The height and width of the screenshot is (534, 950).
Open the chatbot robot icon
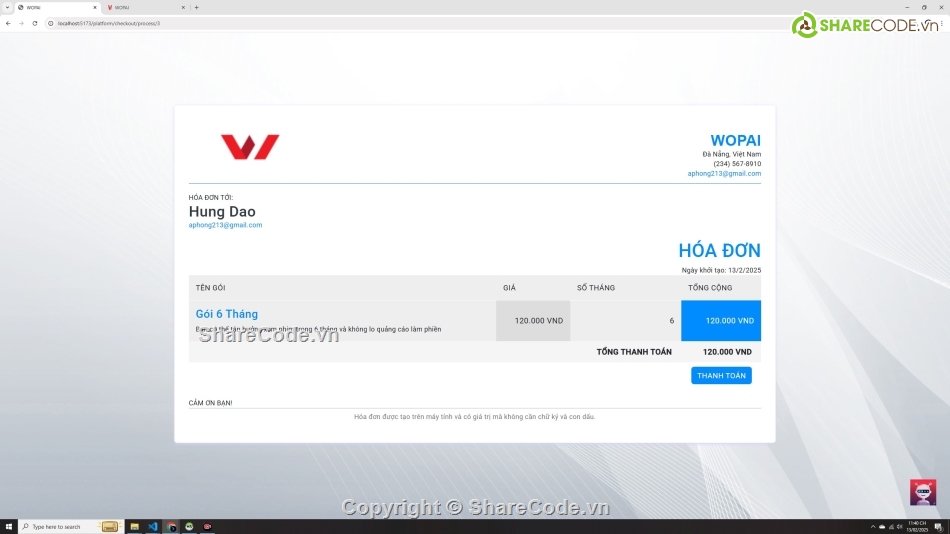tap(923, 492)
